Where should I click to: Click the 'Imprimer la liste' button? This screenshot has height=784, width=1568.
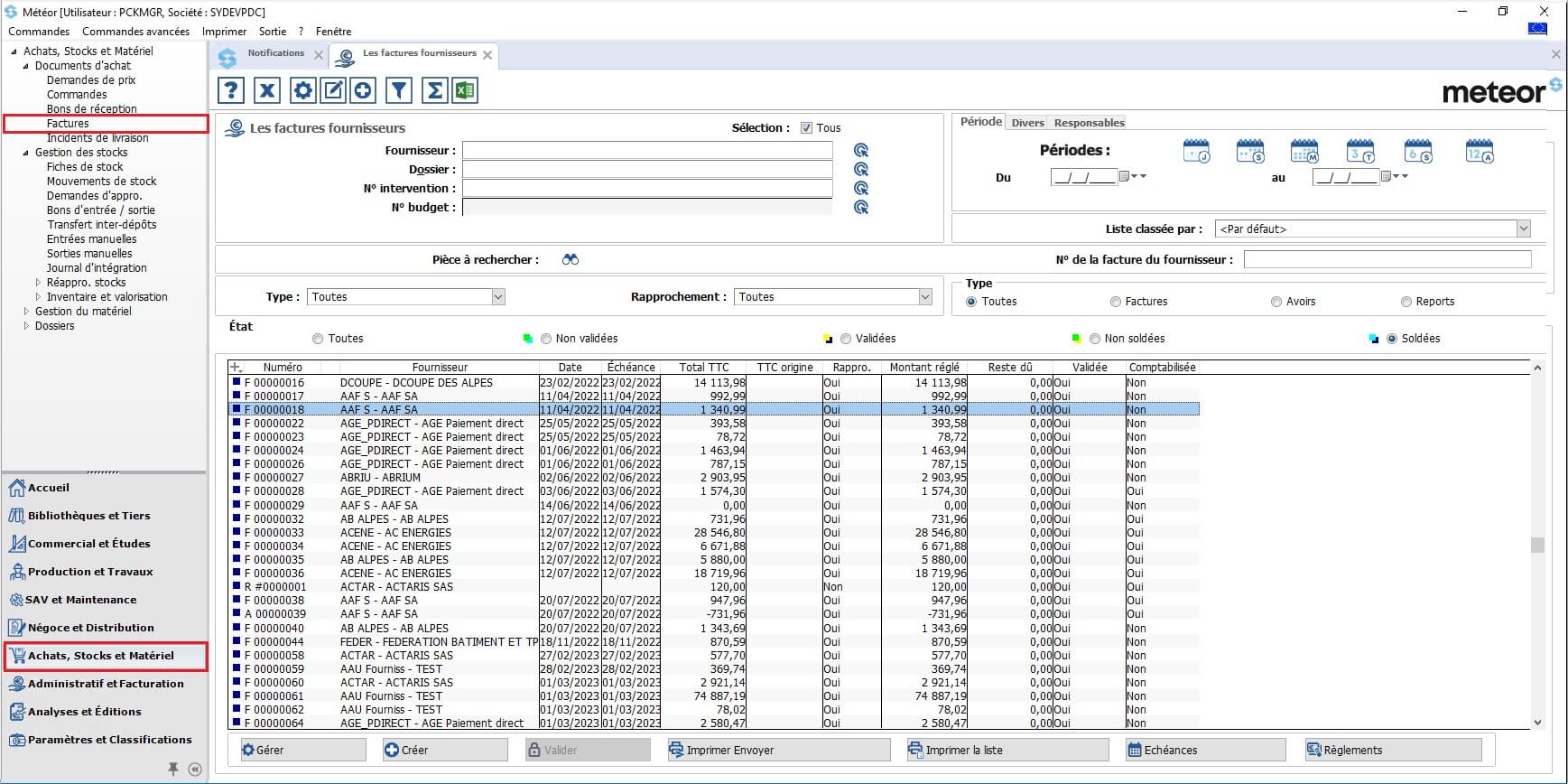point(1007,750)
